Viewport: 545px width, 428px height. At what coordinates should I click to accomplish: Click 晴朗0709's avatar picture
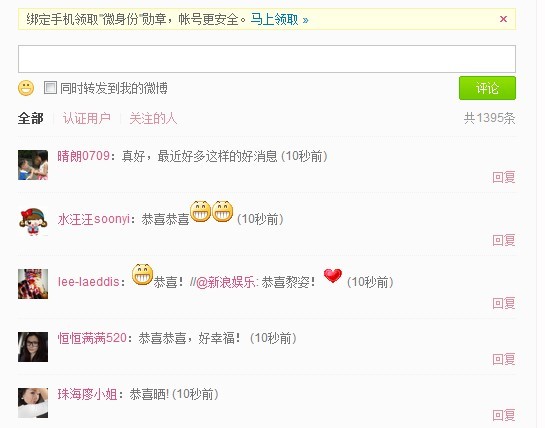pyautogui.click(x=33, y=165)
